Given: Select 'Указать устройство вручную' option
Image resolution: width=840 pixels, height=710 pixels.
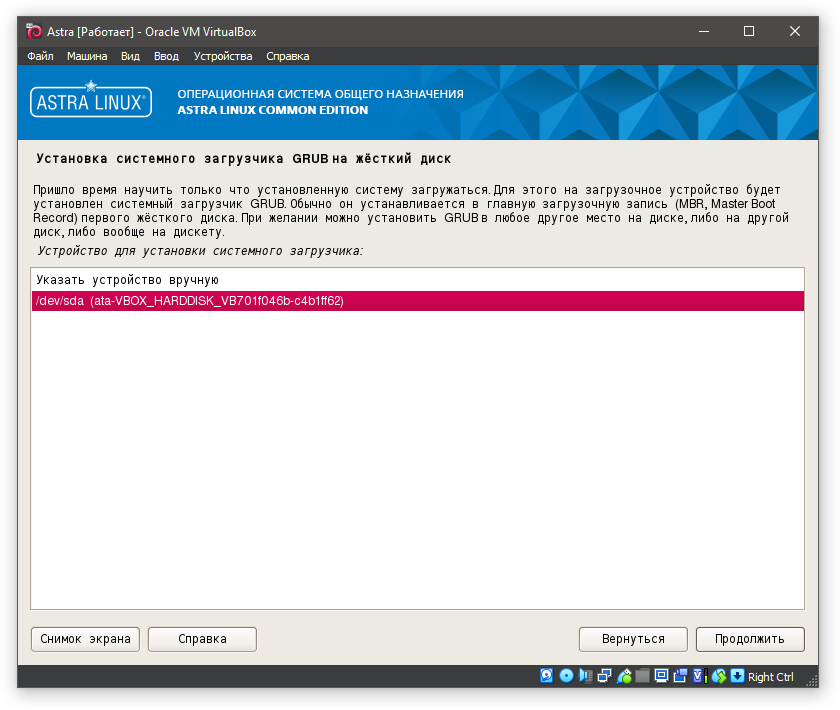Looking at the screenshot, I should (x=417, y=280).
